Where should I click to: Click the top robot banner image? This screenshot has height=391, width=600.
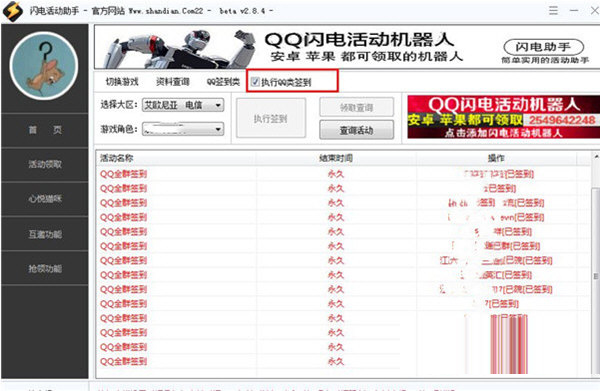pyautogui.click(x=346, y=47)
